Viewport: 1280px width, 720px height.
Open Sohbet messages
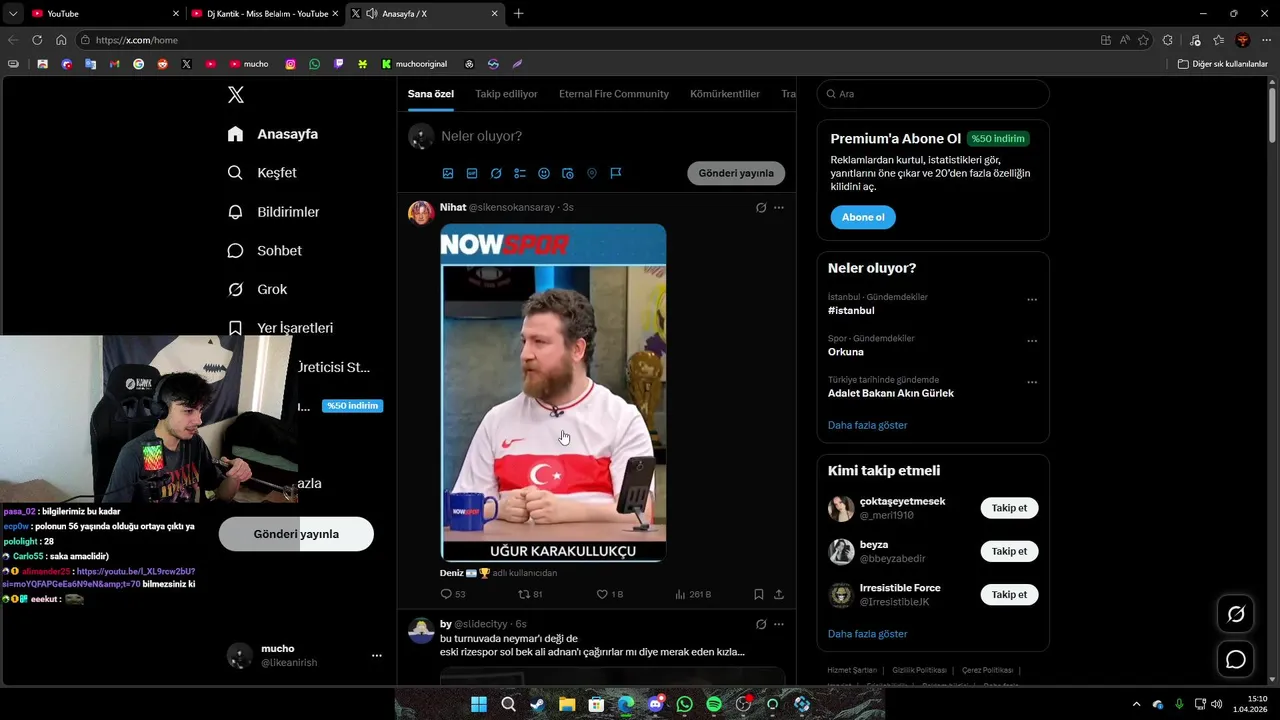[x=265, y=251]
